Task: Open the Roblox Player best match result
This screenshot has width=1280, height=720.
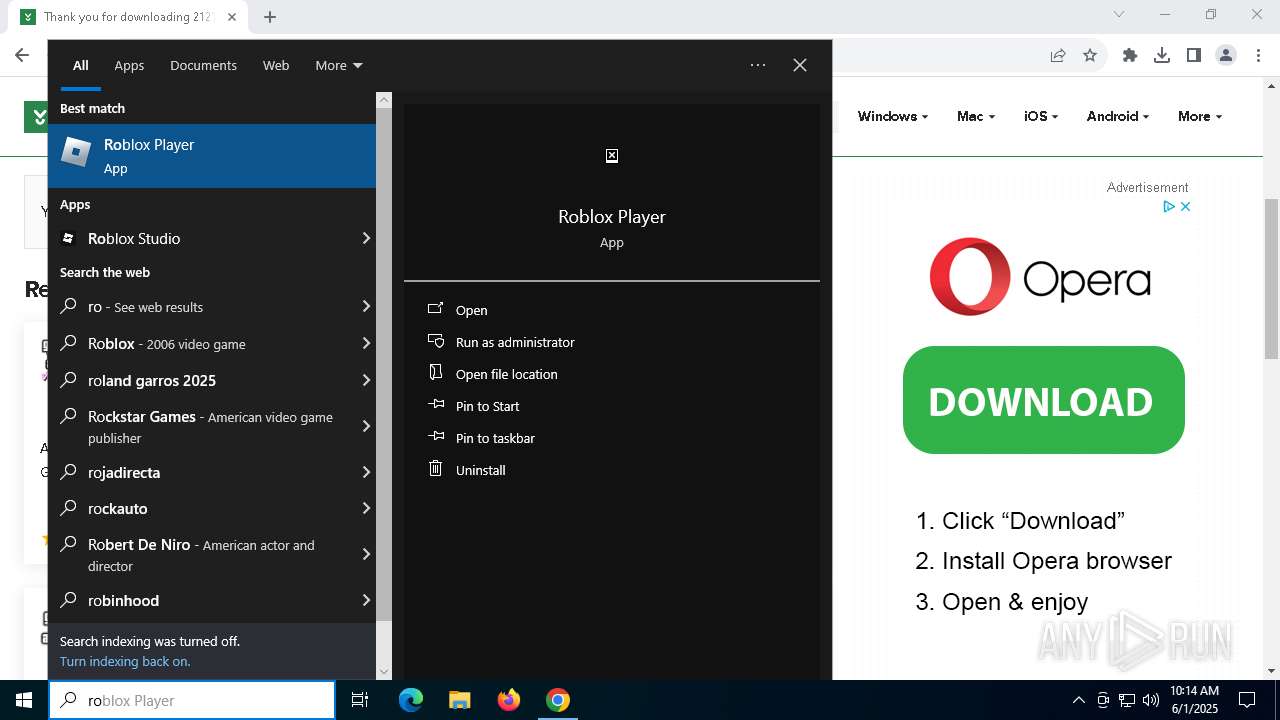Action: pyautogui.click(x=212, y=156)
